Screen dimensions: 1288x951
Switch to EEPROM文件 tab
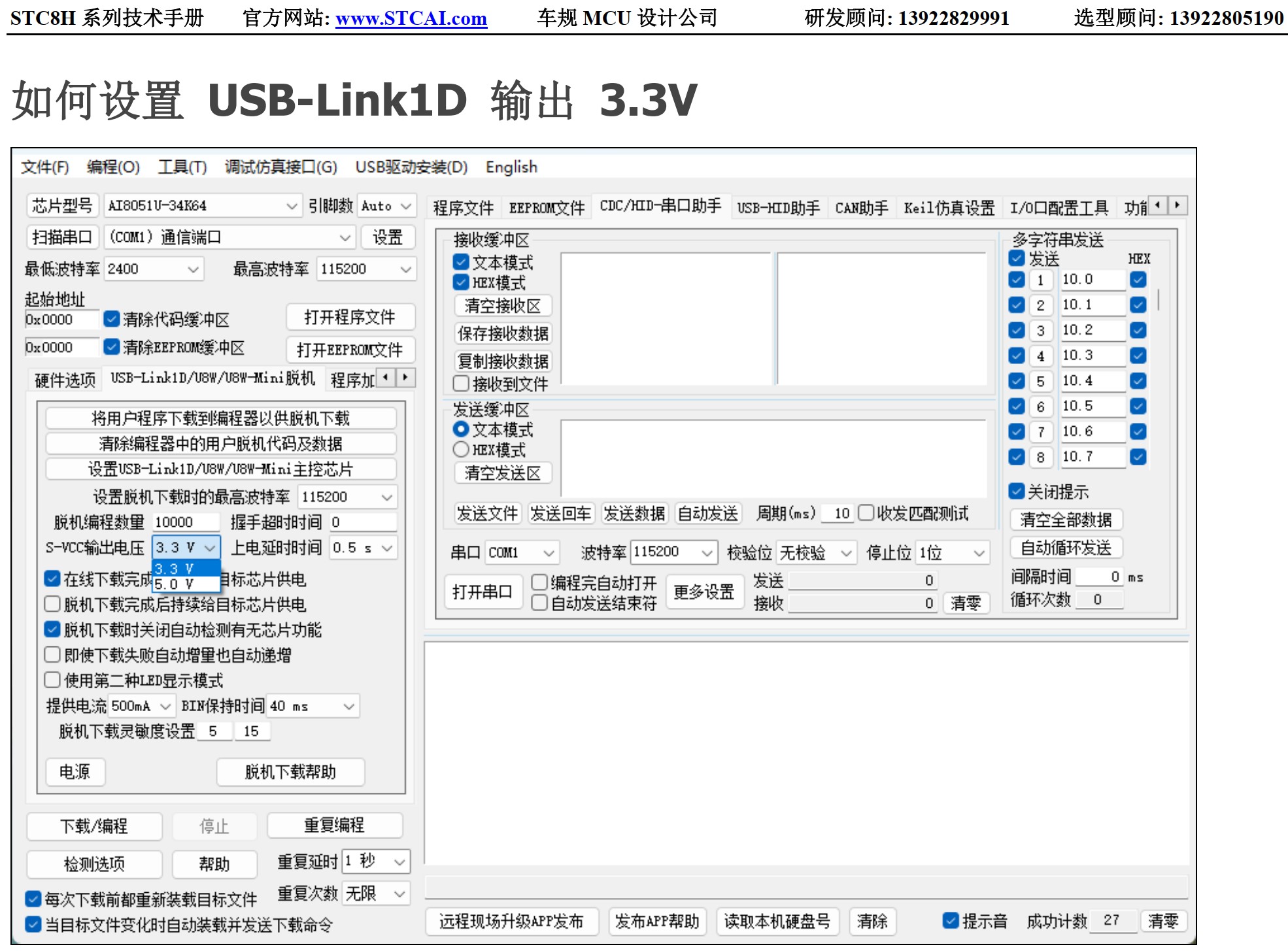click(x=547, y=208)
